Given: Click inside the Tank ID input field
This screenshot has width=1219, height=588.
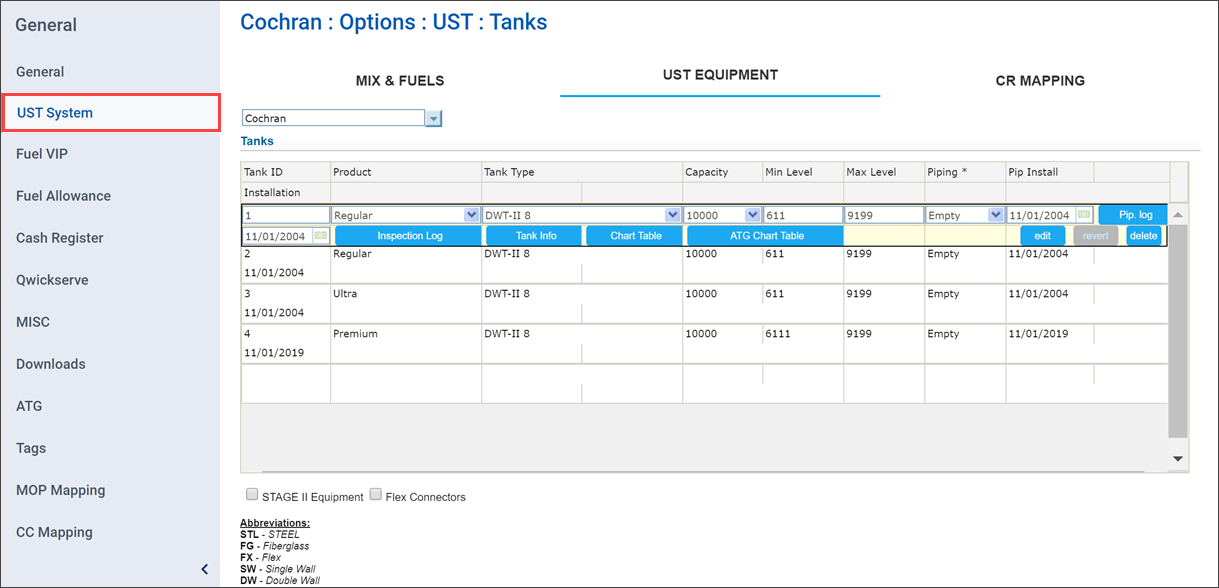Looking at the screenshot, I should (285, 214).
